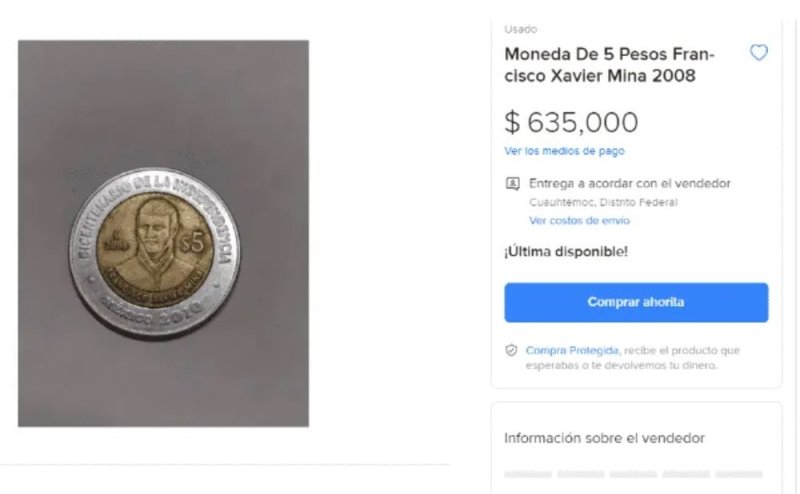The height and width of the screenshot is (494, 800).
Task: Click the portrait on the coin image
Action: pos(152,240)
